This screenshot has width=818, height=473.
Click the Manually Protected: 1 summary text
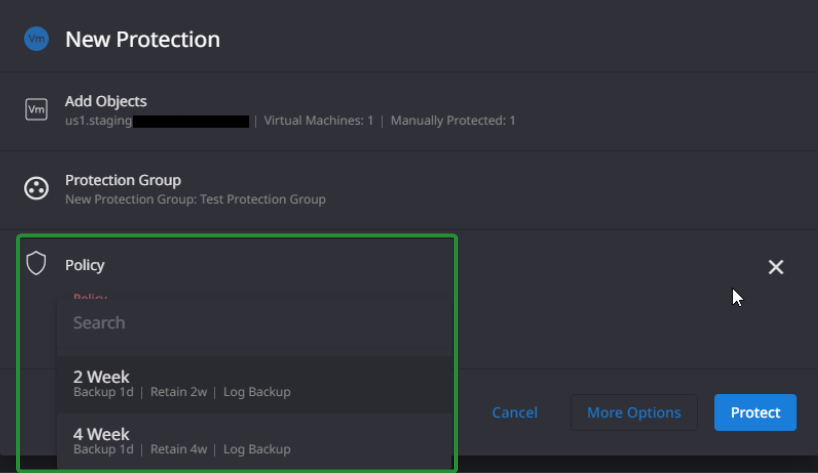[x=453, y=120]
